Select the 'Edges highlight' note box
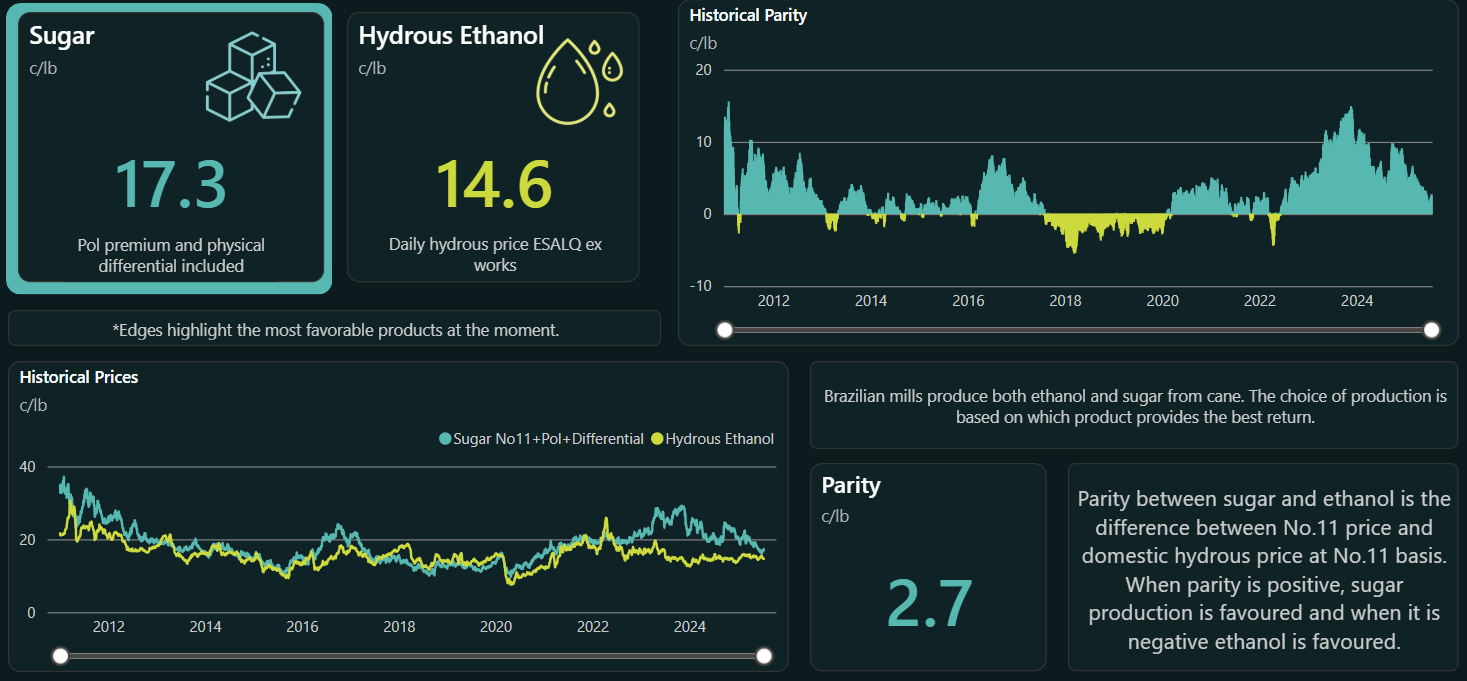 point(334,329)
